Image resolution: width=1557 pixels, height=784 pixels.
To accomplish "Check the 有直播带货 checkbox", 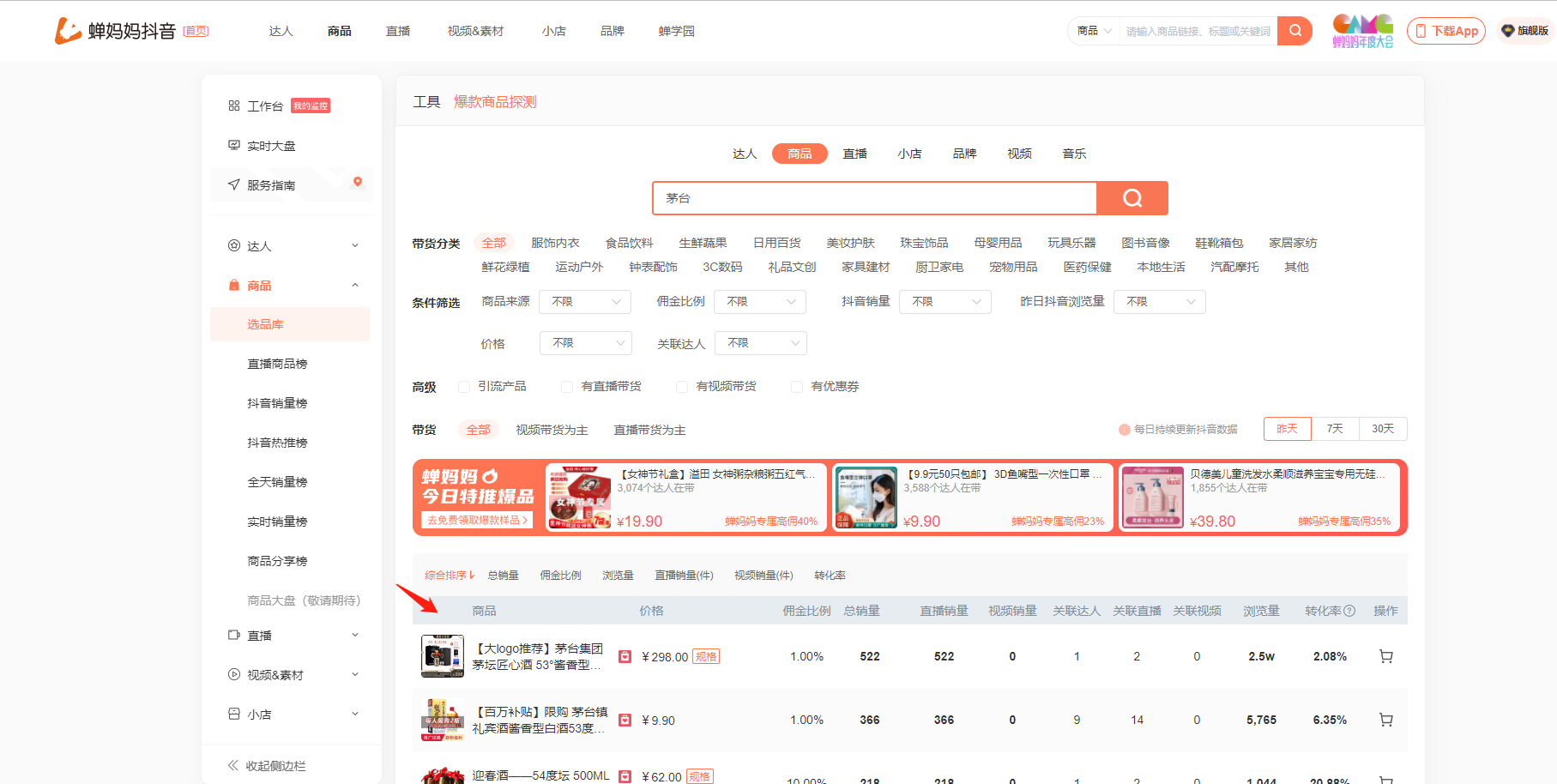I will coord(567,387).
